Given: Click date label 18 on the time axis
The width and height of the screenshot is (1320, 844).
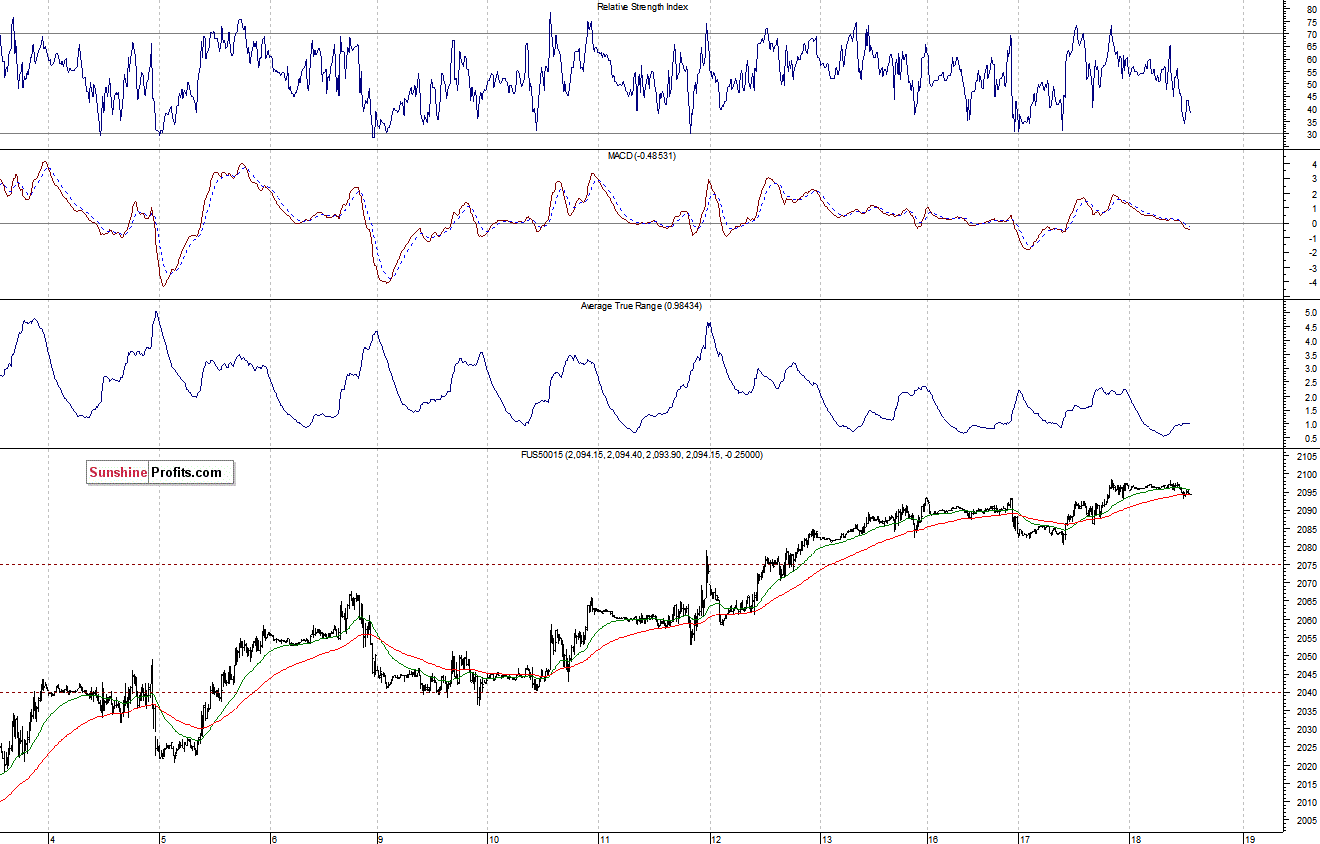Looking at the screenshot, I should click(1136, 839).
